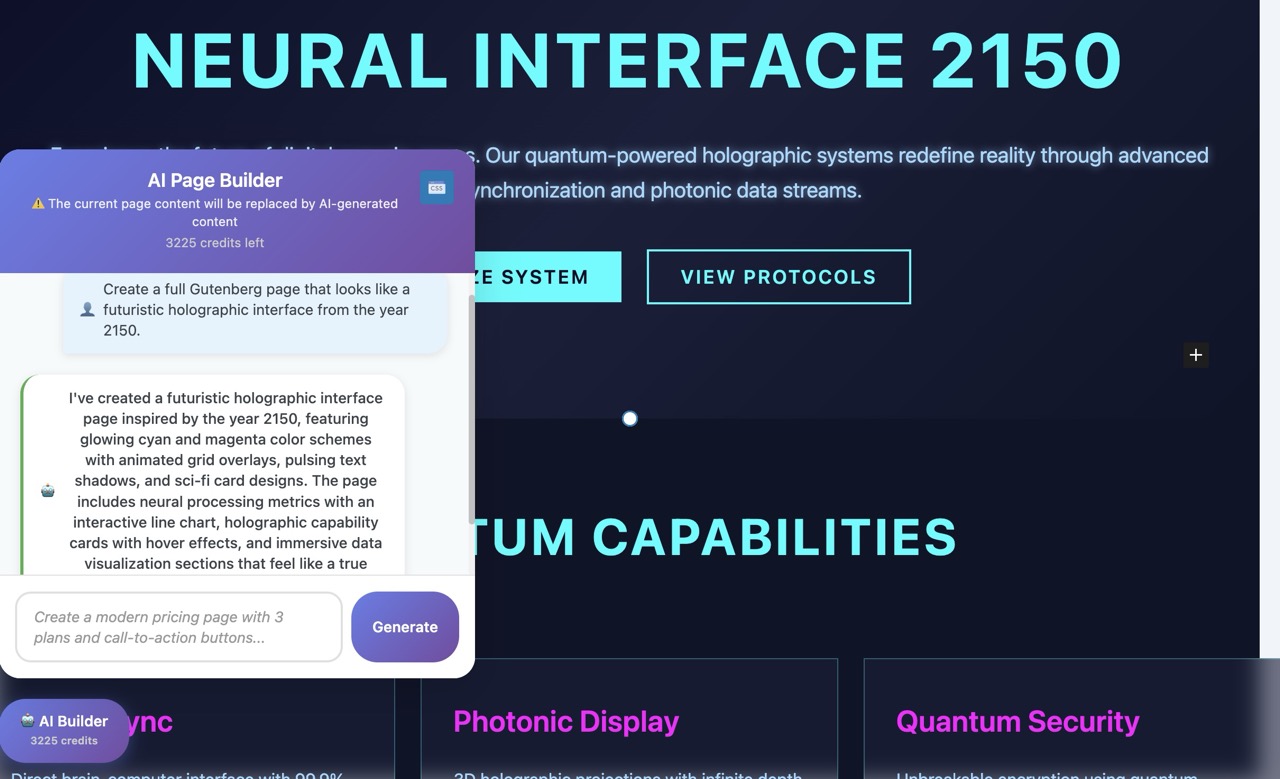Screen dimensions: 1280x779
Task: Focus the pricing page prompt input field
Action: coord(179,627)
